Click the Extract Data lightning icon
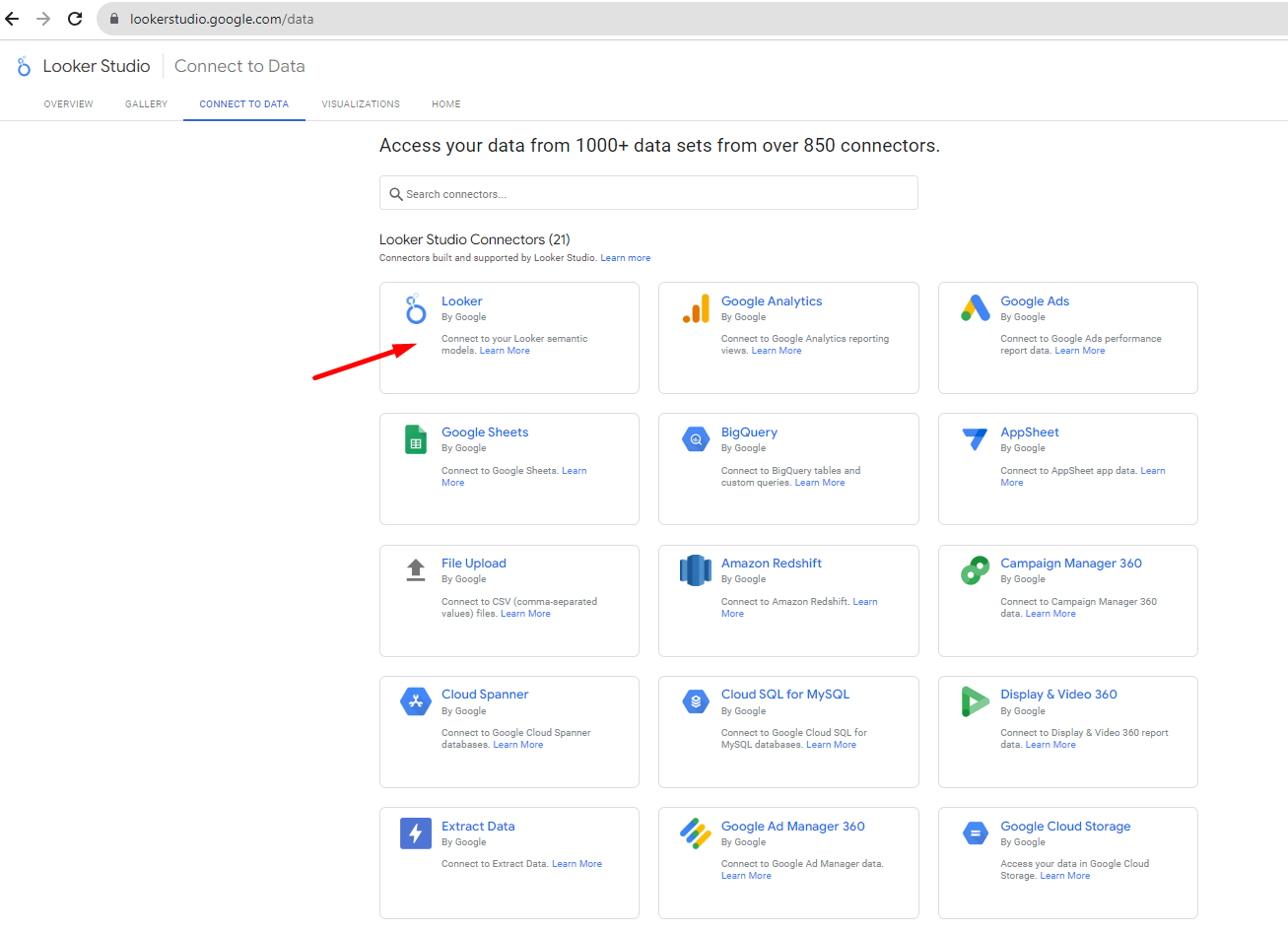 (x=416, y=833)
